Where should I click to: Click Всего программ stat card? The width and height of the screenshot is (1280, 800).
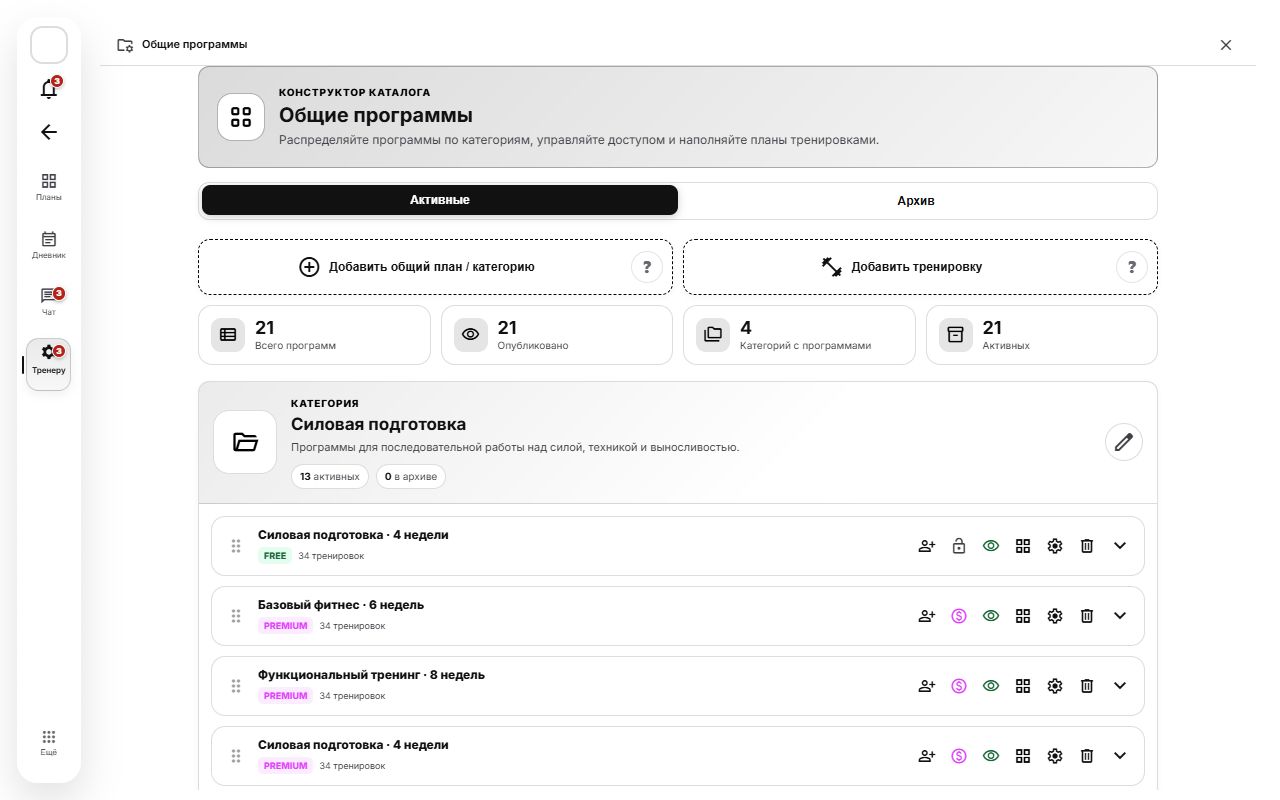(x=314, y=335)
